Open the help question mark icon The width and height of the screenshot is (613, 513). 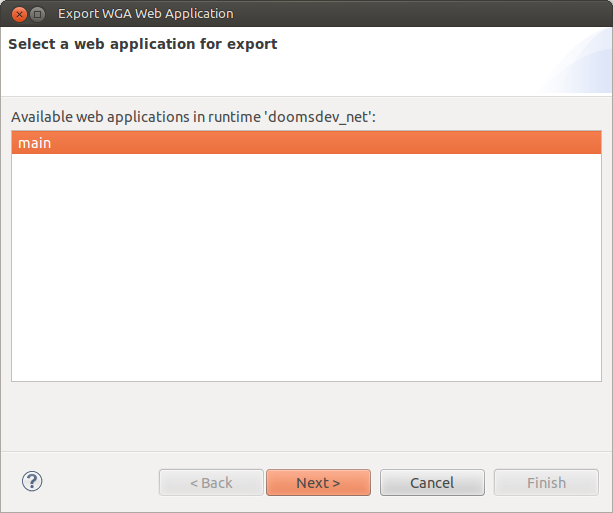[x=32, y=481]
